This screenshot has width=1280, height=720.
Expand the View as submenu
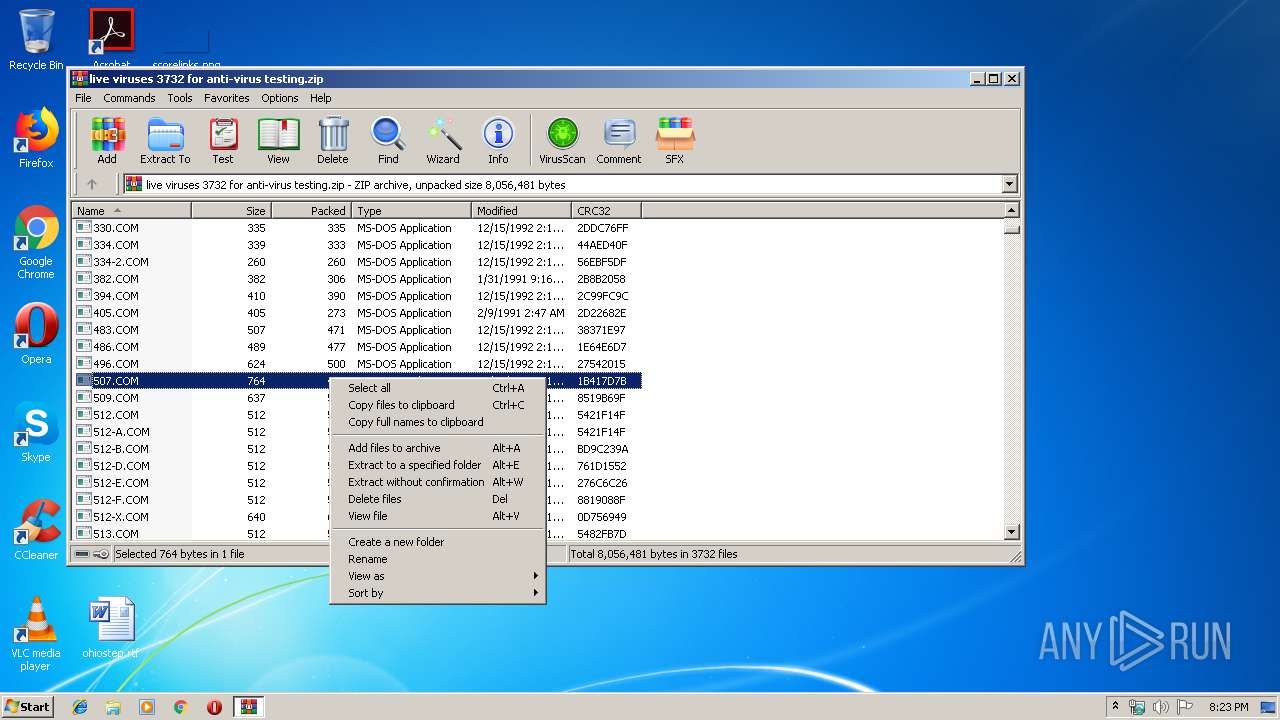pyautogui.click(x=437, y=576)
